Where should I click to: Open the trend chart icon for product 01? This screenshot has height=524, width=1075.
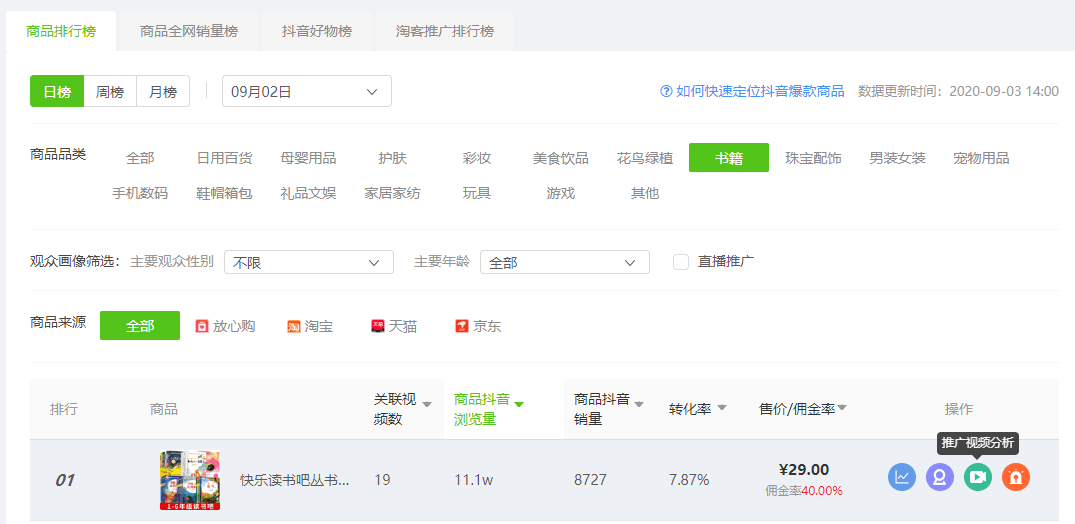tap(902, 477)
